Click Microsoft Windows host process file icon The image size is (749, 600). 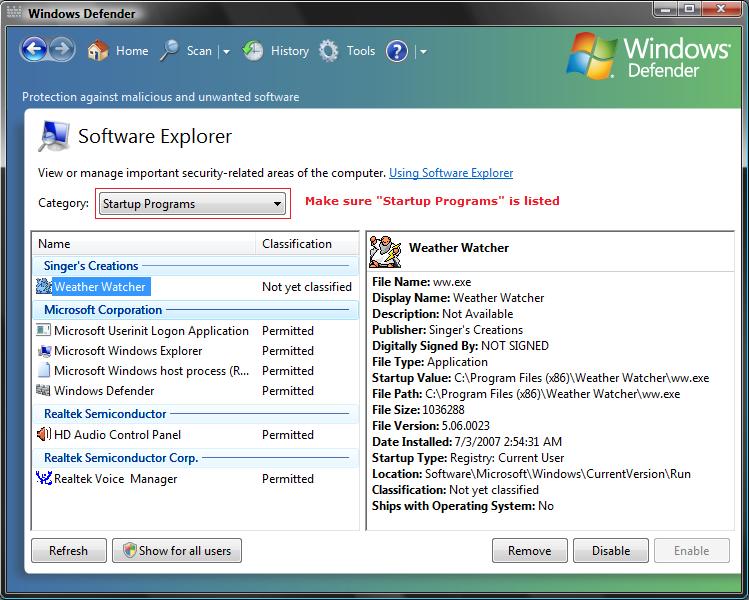(x=43, y=370)
